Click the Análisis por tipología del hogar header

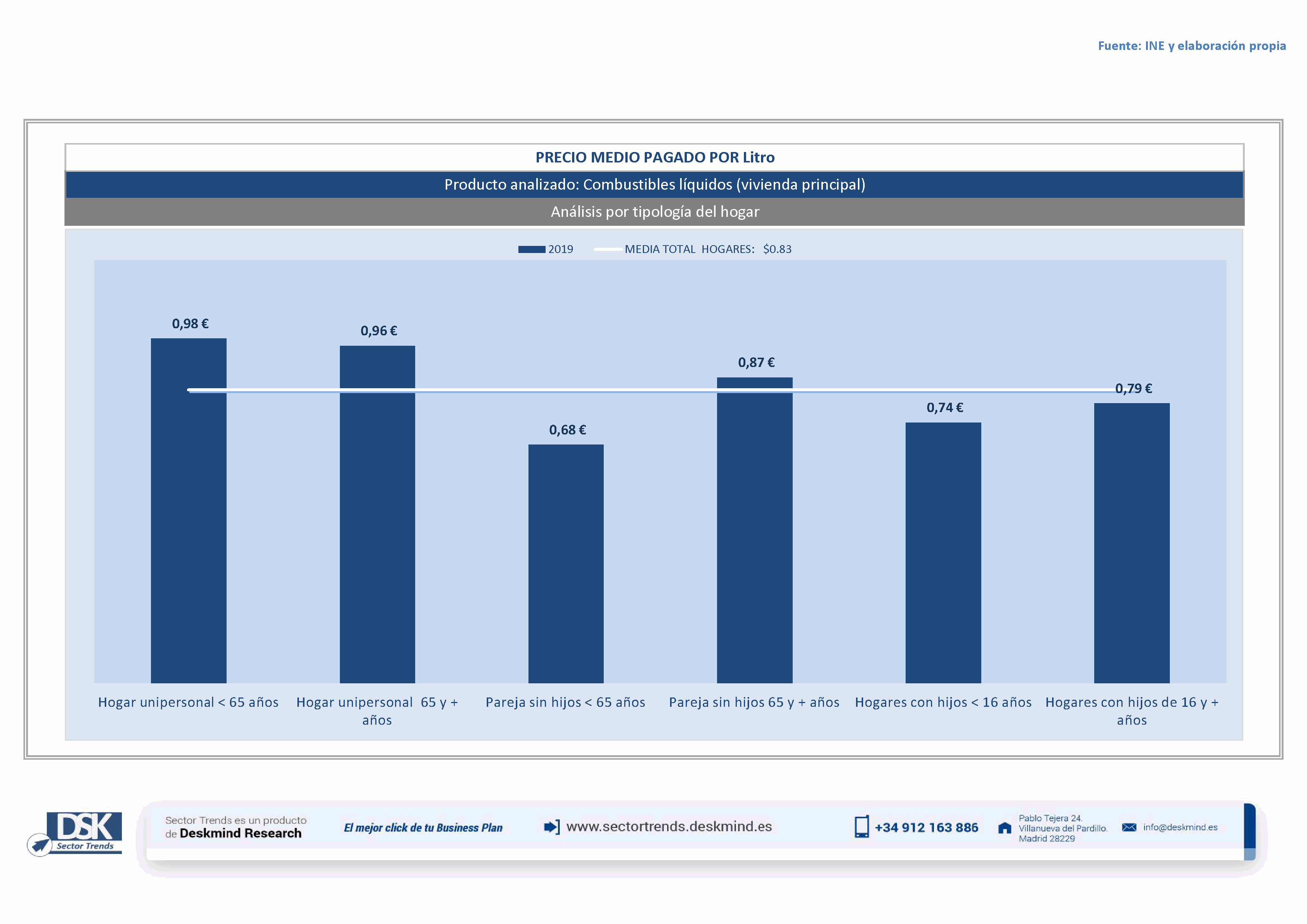(655, 212)
